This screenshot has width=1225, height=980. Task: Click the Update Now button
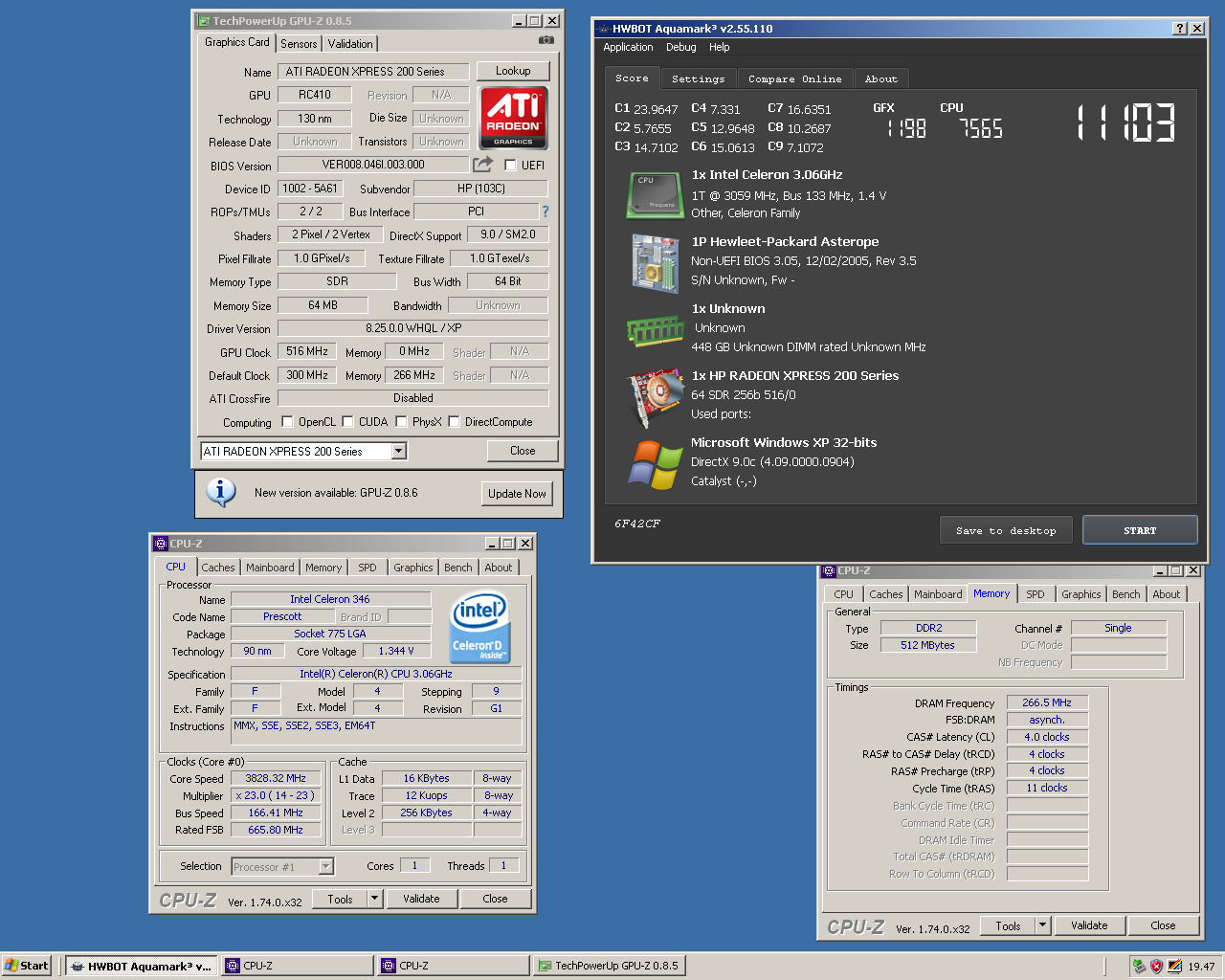(517, 494)
